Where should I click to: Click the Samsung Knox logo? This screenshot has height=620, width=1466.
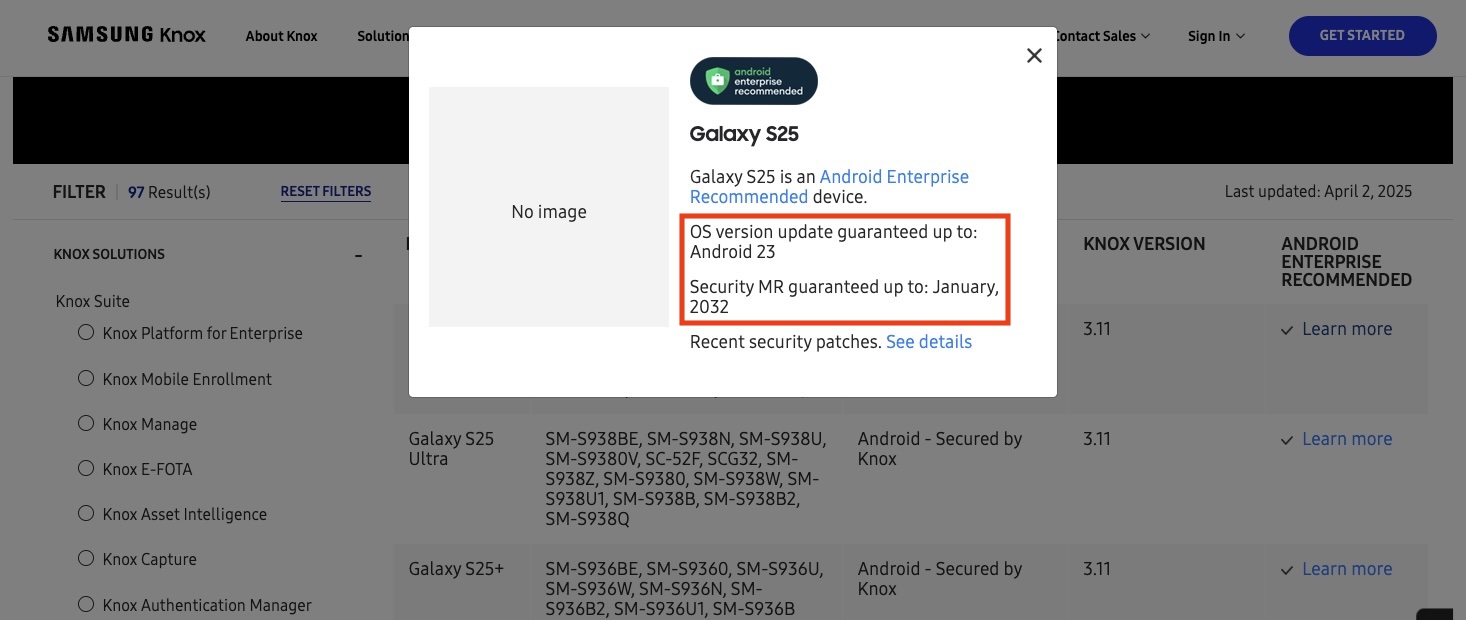[126, 35]
